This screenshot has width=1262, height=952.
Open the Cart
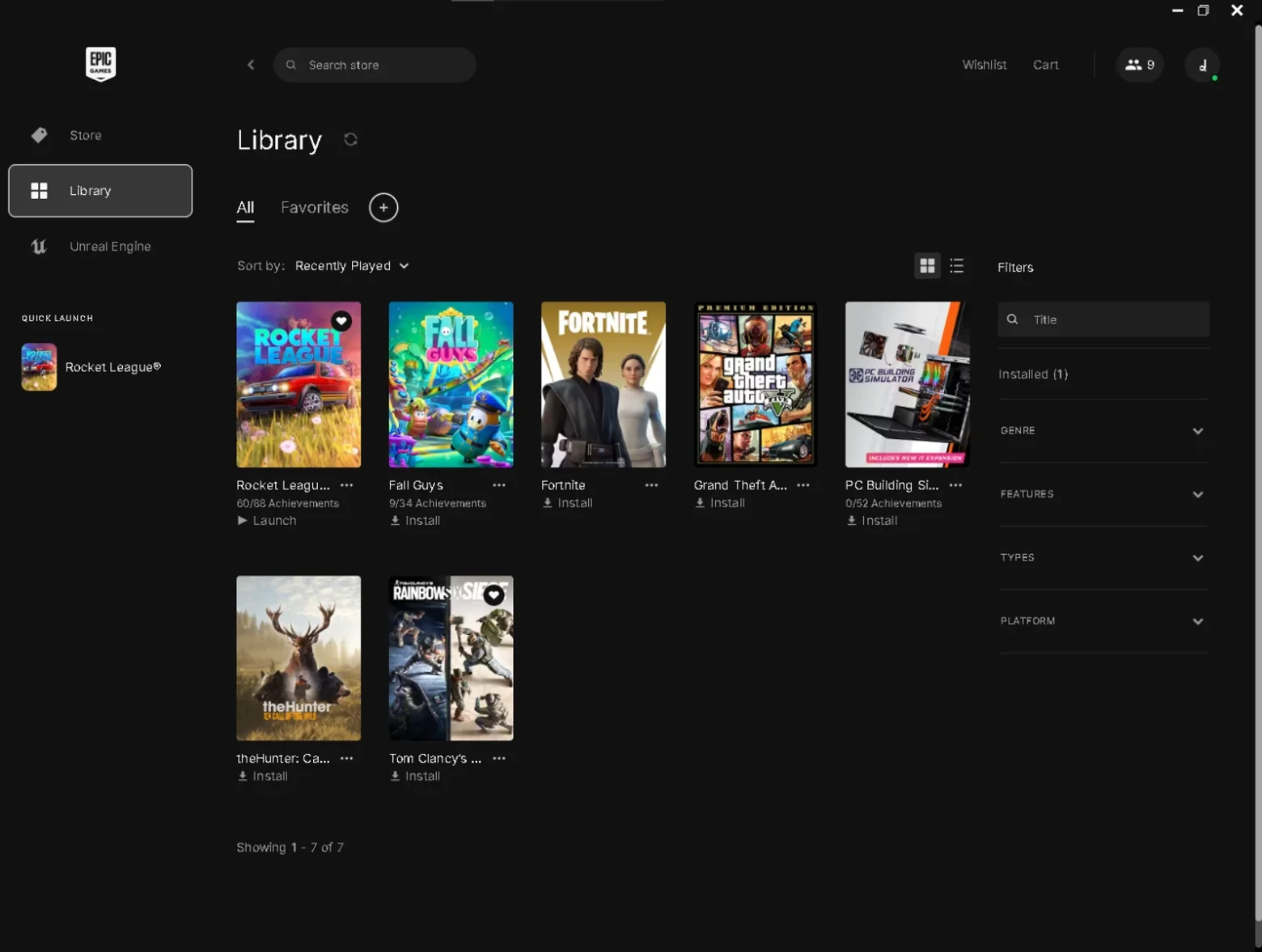[1046, 65]
